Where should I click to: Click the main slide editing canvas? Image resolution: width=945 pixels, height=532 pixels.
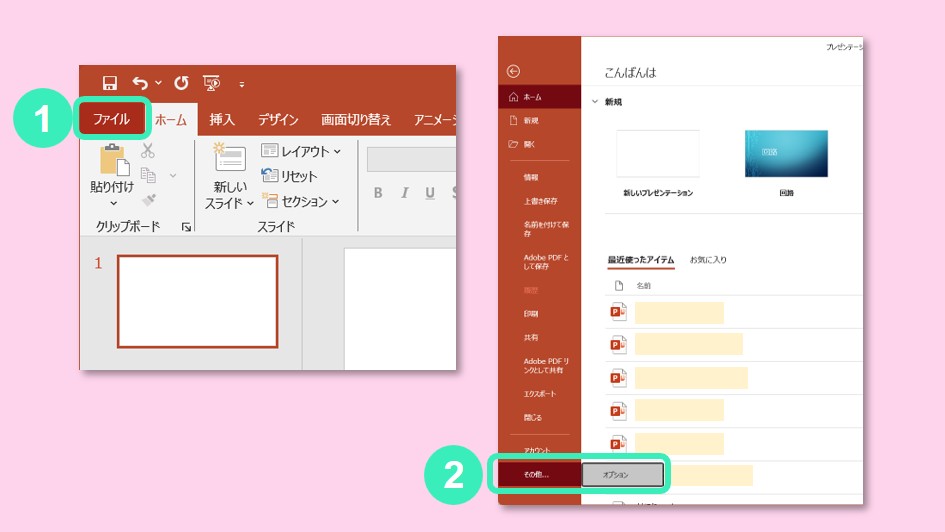tap(400, 308)
